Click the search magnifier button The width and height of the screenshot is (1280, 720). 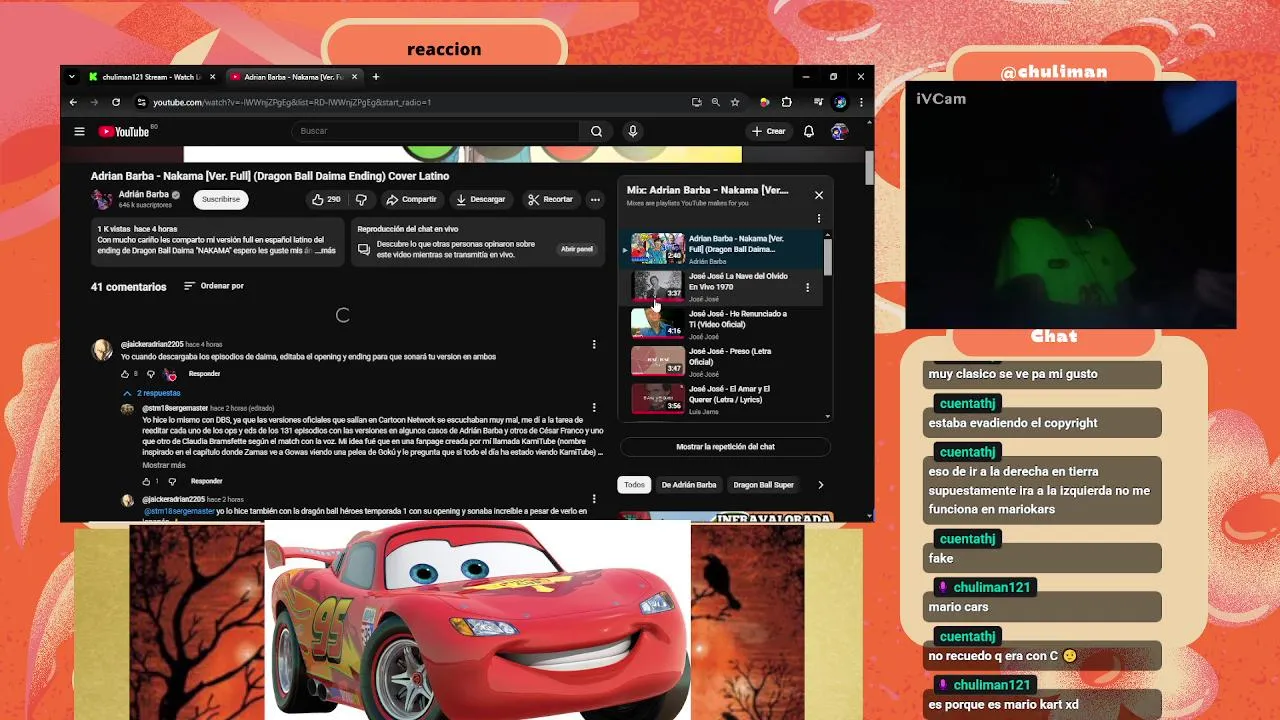(x=596, y=131)
